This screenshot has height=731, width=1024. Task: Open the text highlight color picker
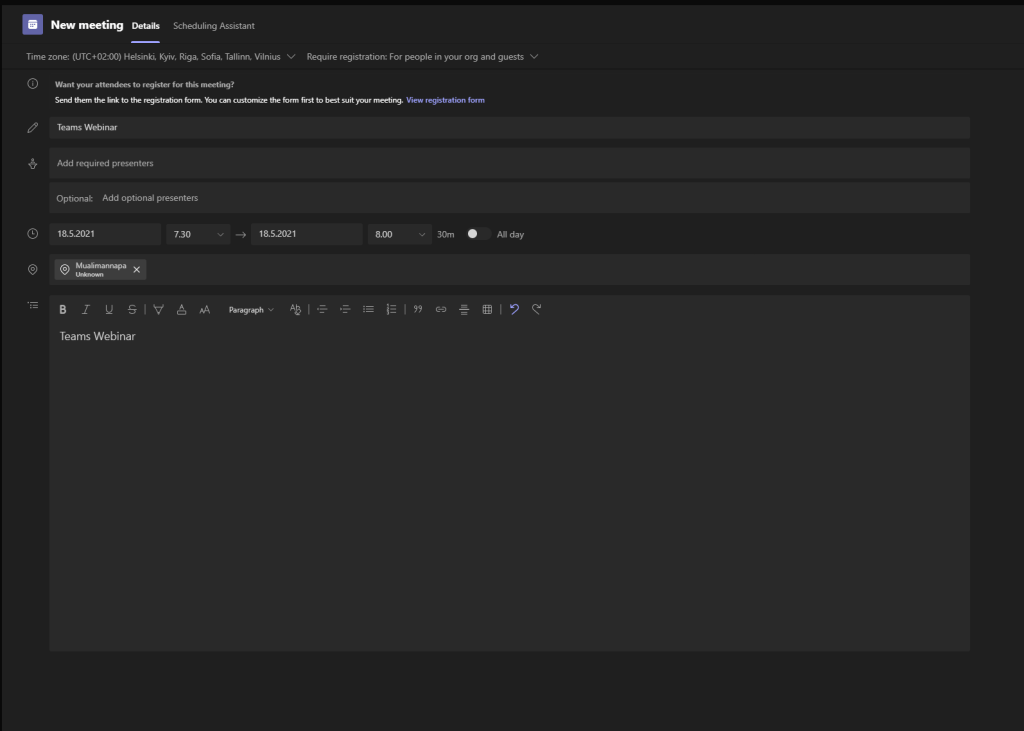[x=158, y=310]
